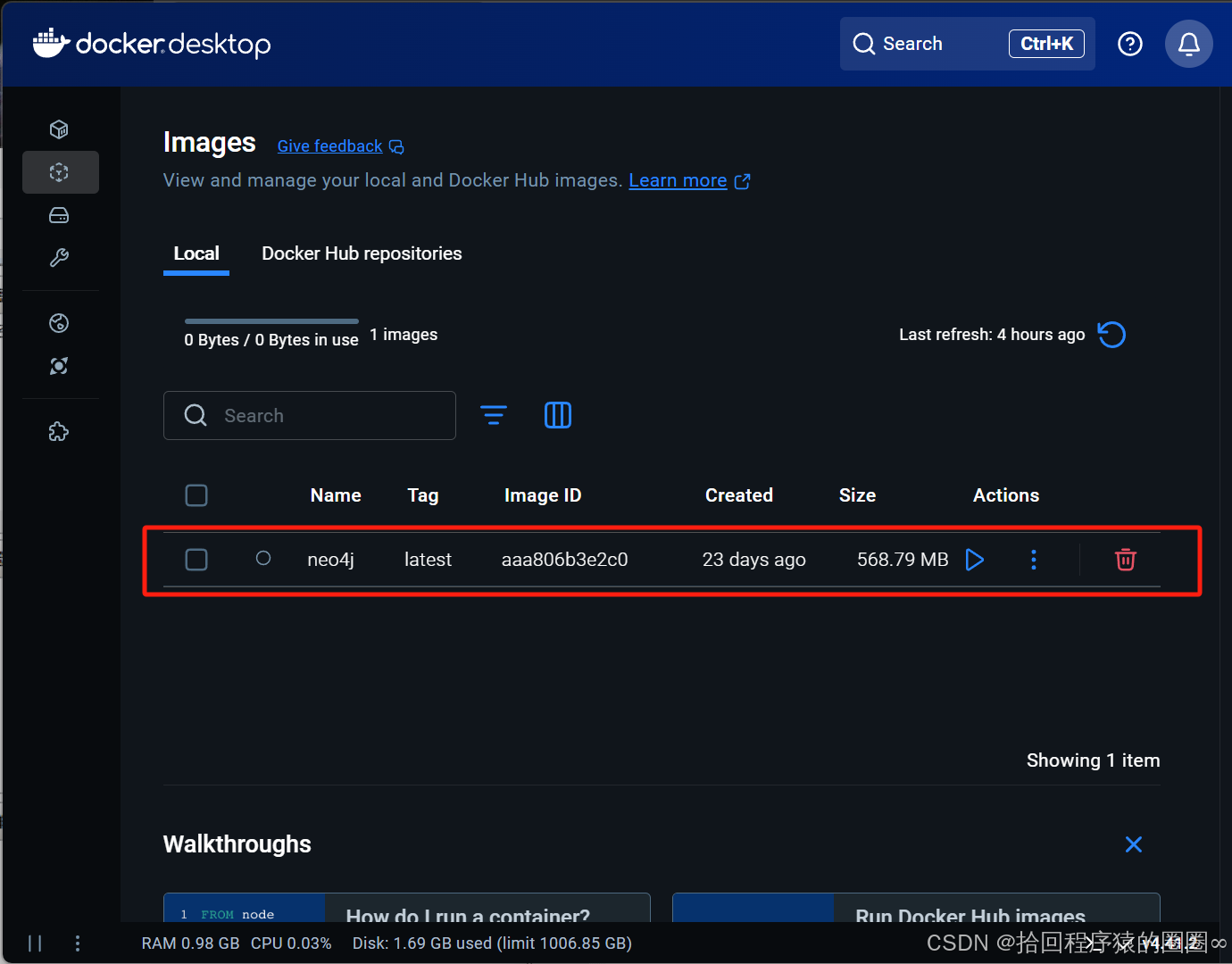Open the Learn more link
Viewport: 1232px width, 964px height.
click(678, 180)
